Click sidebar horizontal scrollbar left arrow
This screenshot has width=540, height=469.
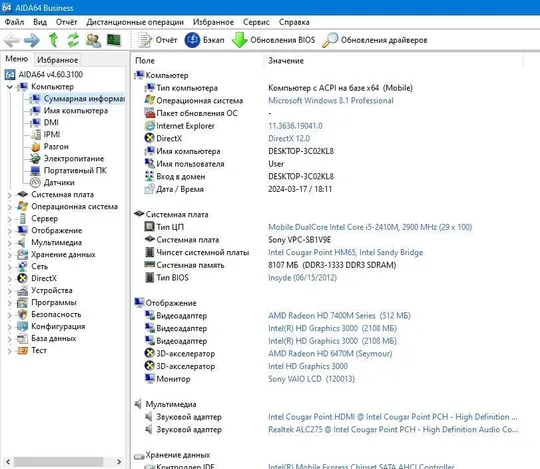point(8,462)
